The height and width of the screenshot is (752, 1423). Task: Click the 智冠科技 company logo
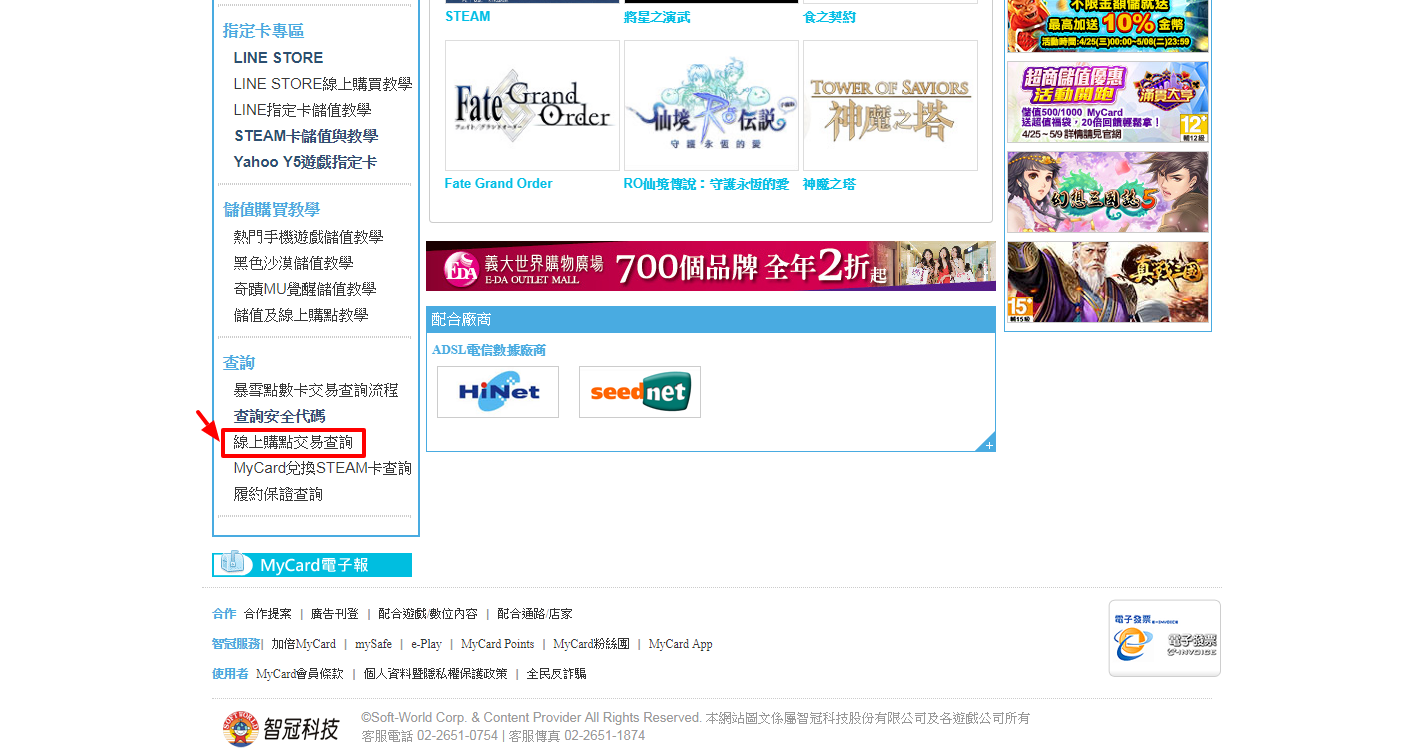[282, 728]
